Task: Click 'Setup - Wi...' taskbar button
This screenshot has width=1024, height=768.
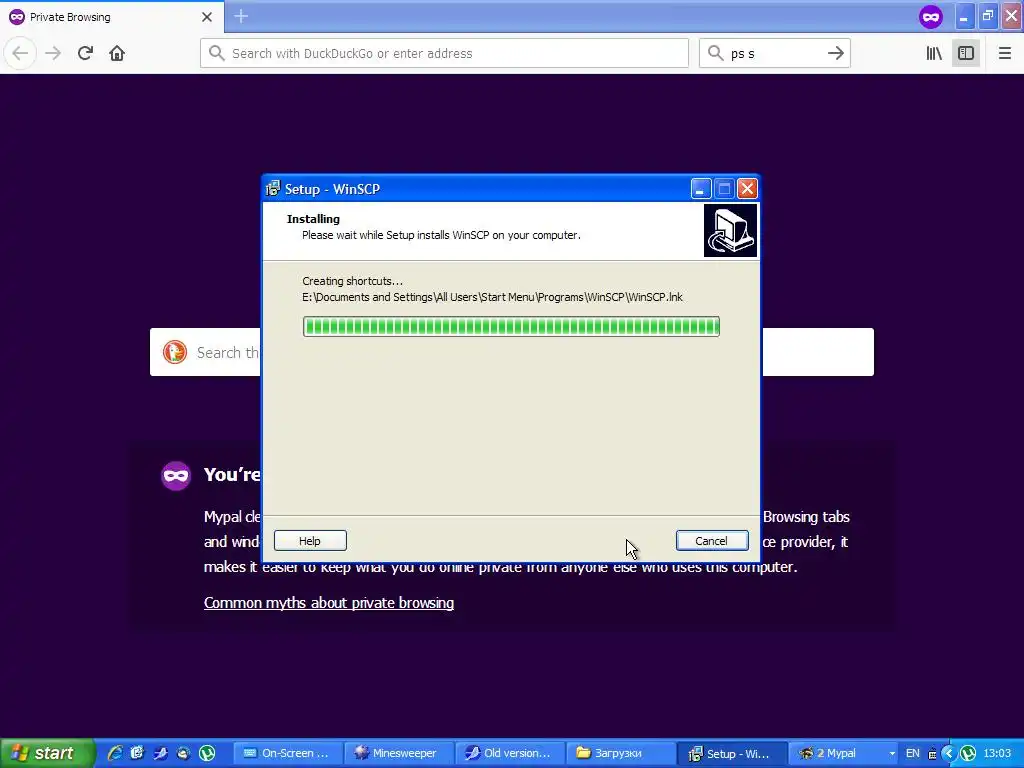Action: [x=731, y=754]
